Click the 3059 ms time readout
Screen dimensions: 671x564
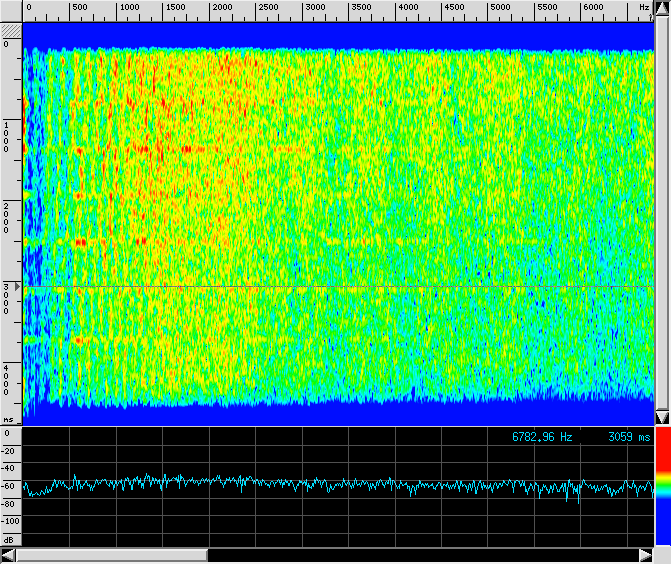coord(628,437)
